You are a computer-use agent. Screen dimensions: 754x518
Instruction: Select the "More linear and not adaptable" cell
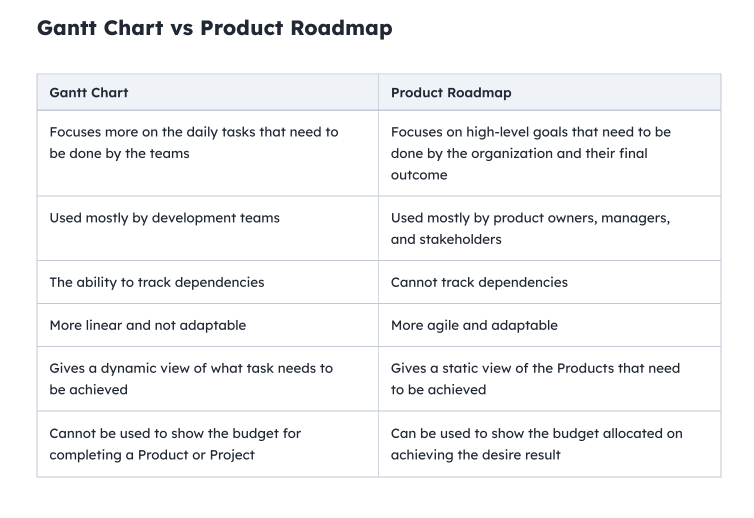147,325
